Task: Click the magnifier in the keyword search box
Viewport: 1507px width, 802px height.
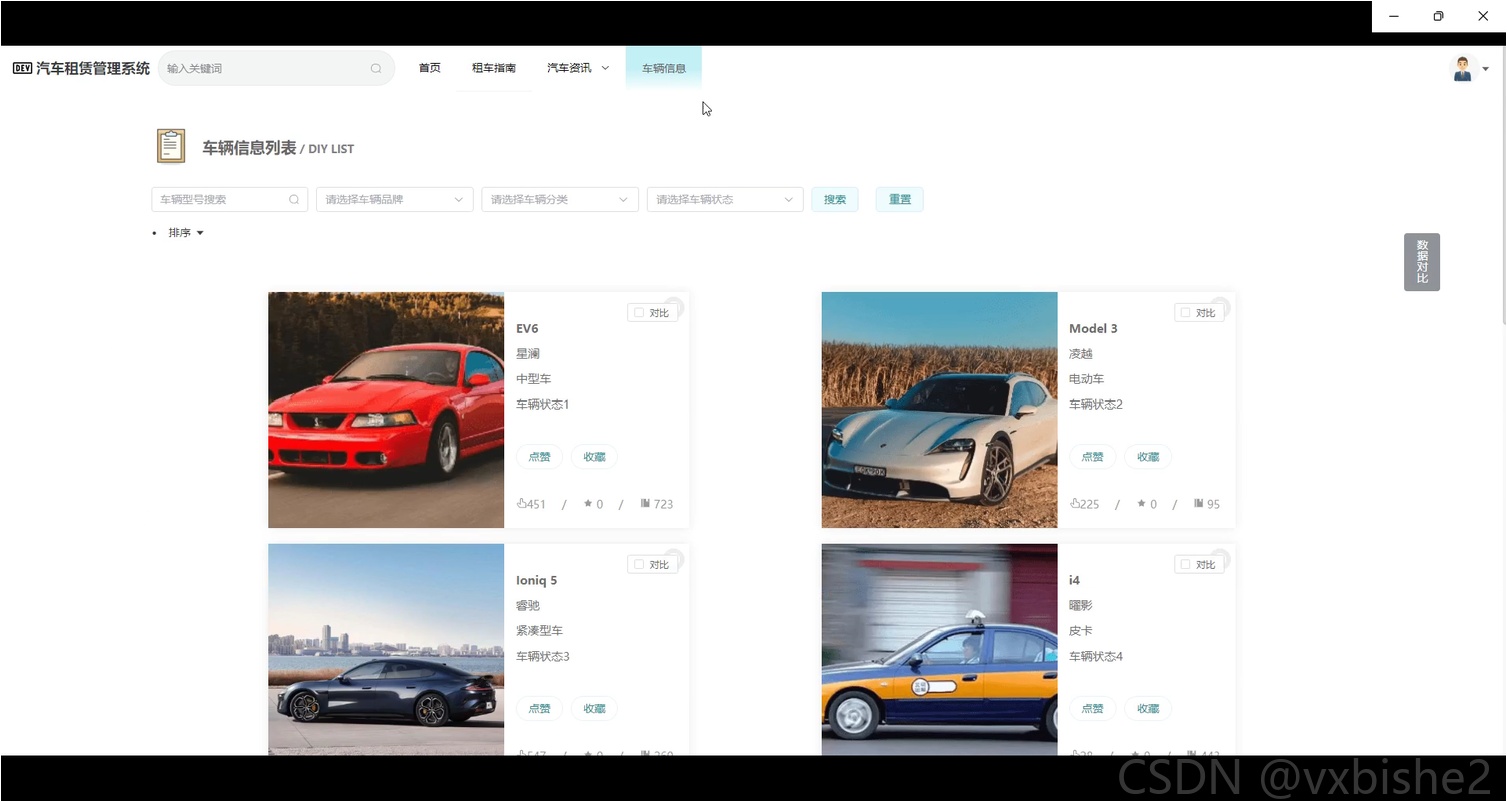Action: click(376, 69)
